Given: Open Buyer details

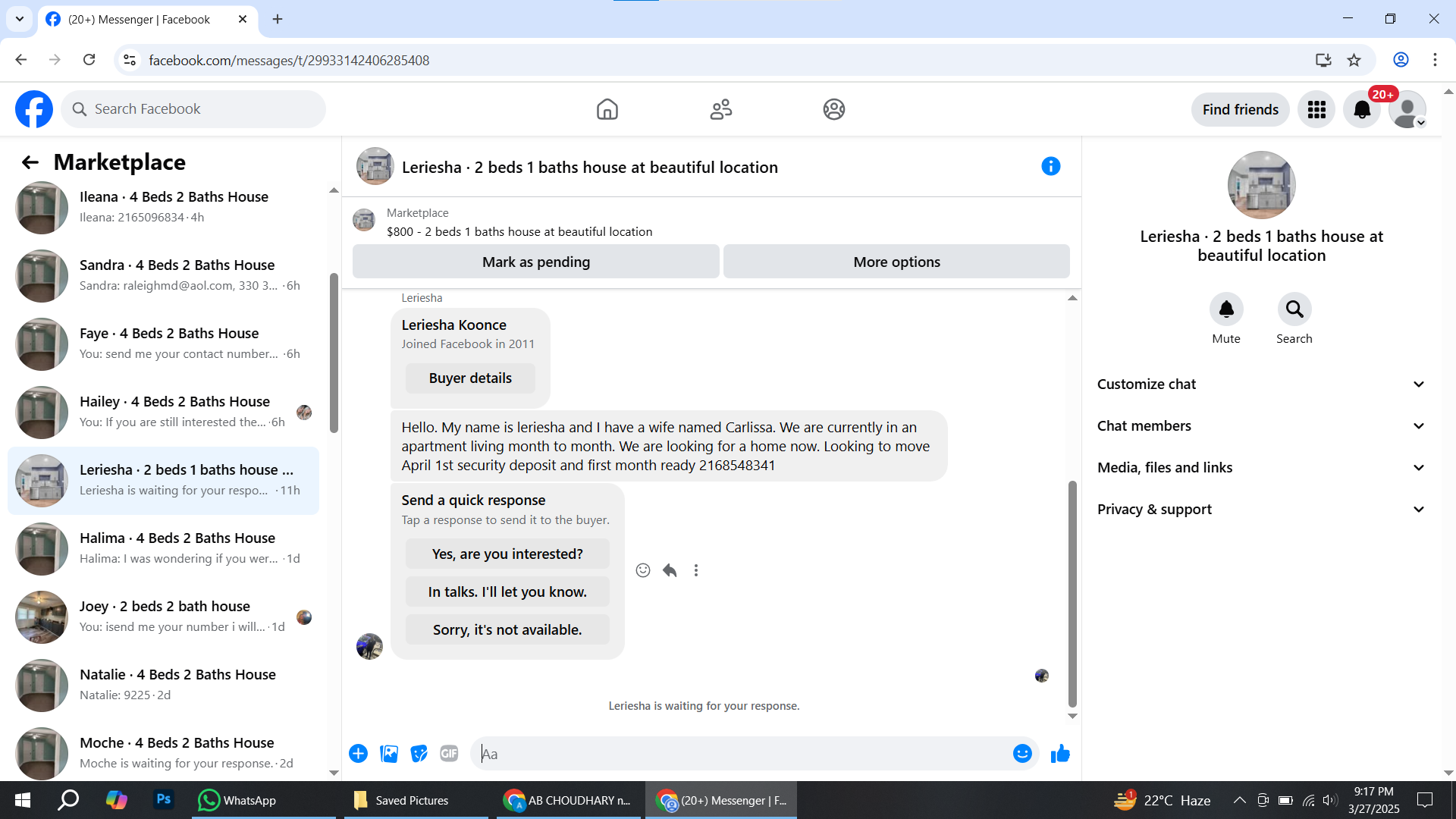Looking at the screenshot, I should [470, 378].
